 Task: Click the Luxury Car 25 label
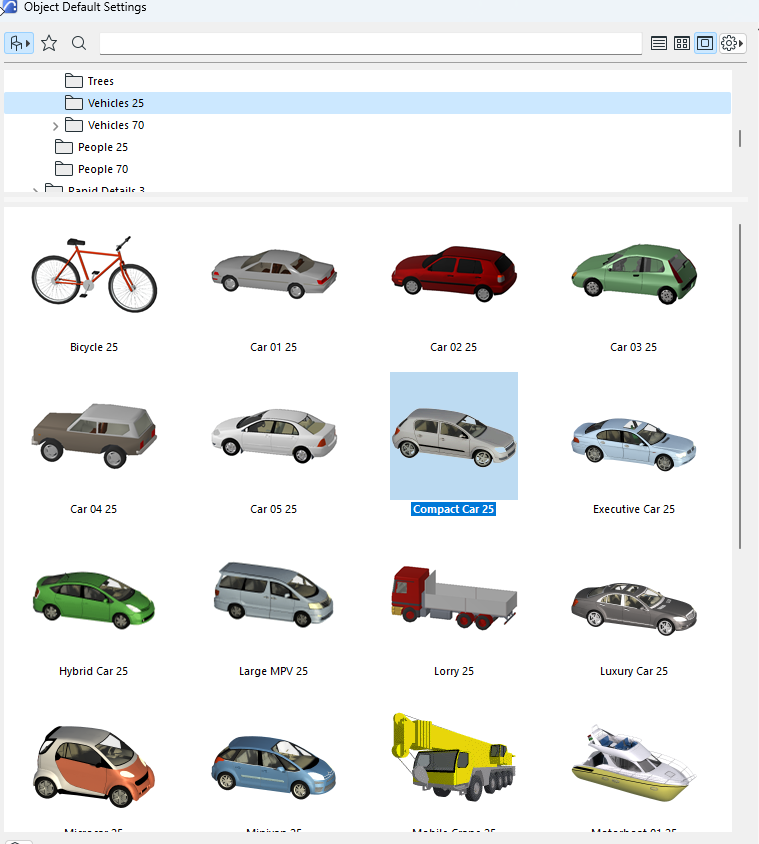(x=634, y=671)
